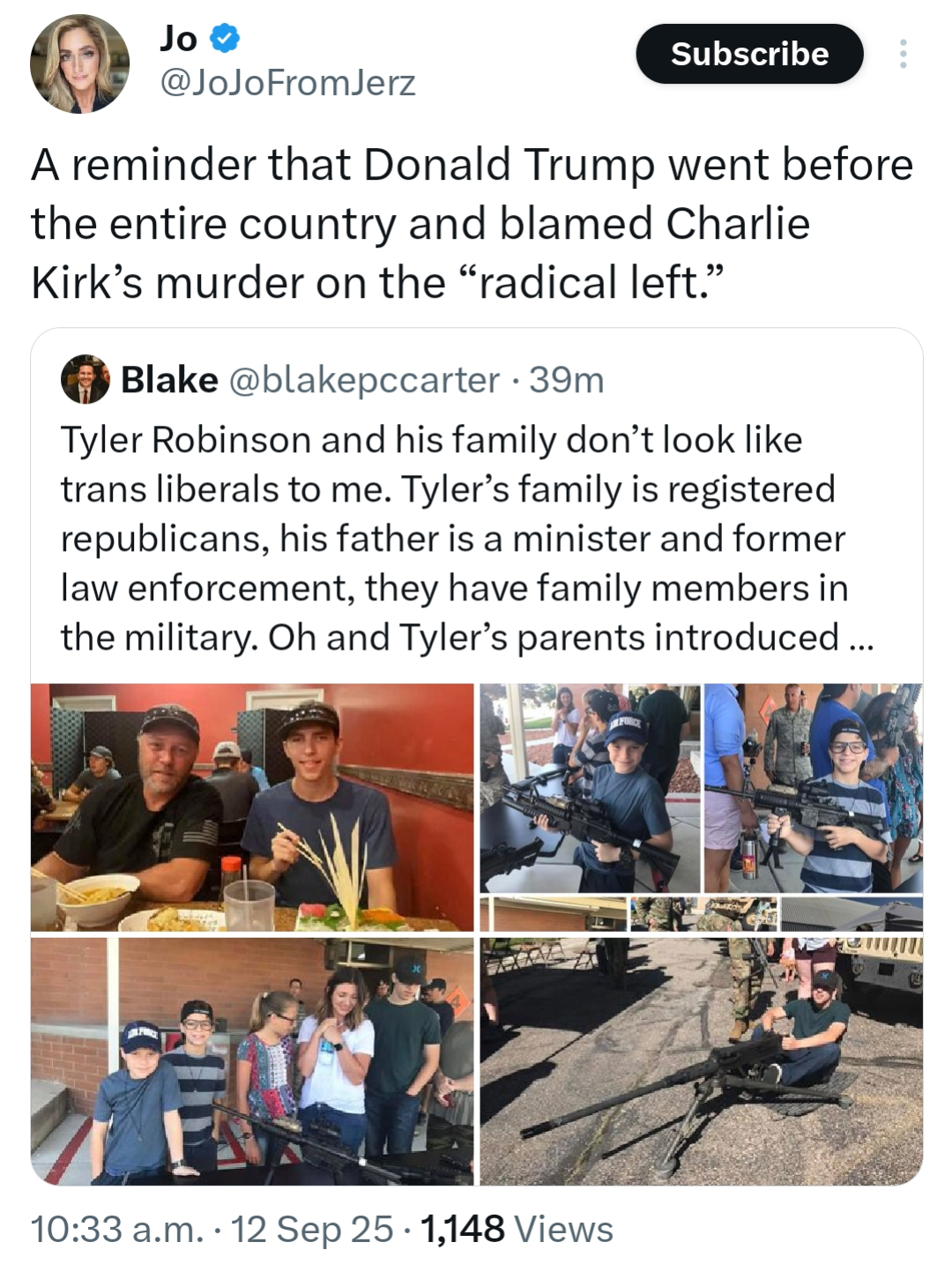Click the blue verified badge next to Jo
Image resolution: width=952 pixels, height=1272 pixels.
tap(226, 38)
